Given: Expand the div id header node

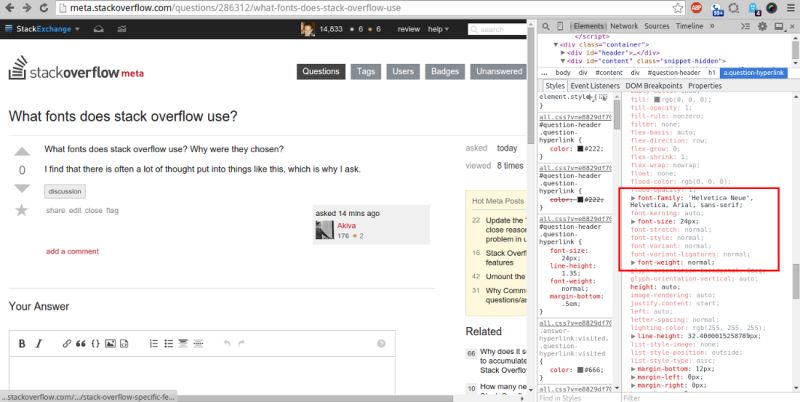Looking at the screenshot, I should pos(563,53).
